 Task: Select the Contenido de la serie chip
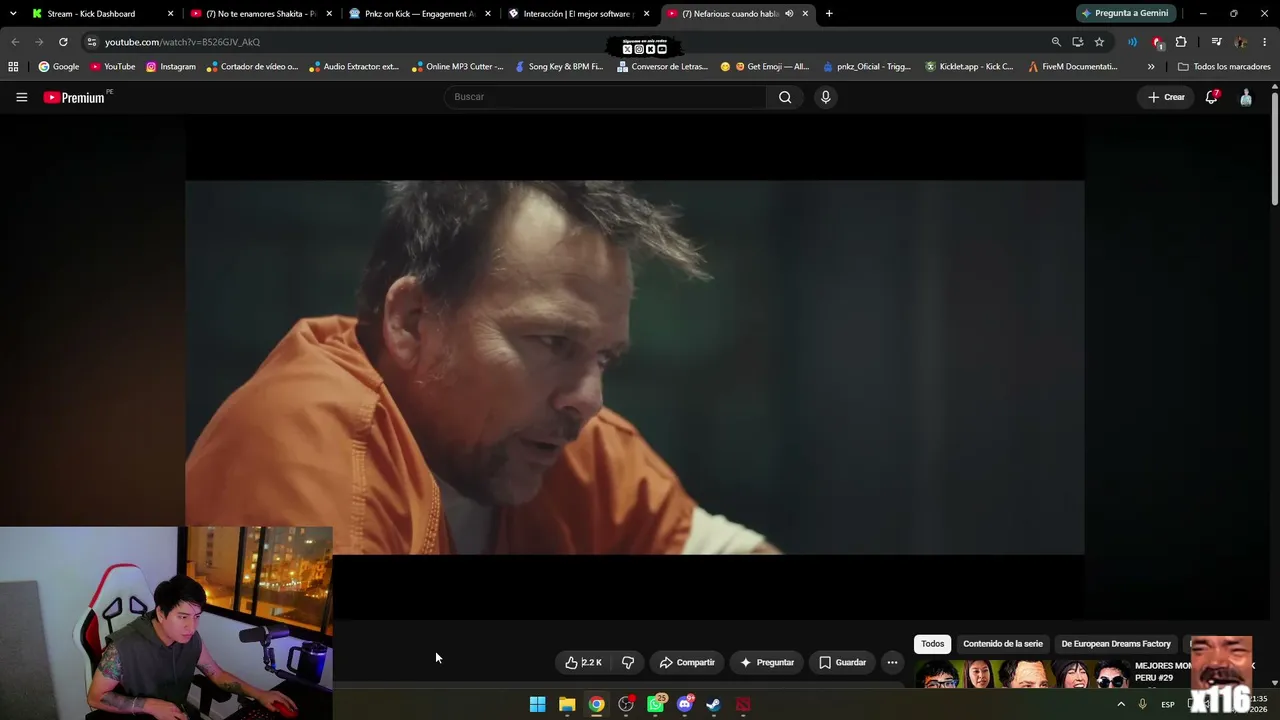tap(1002, 644)
